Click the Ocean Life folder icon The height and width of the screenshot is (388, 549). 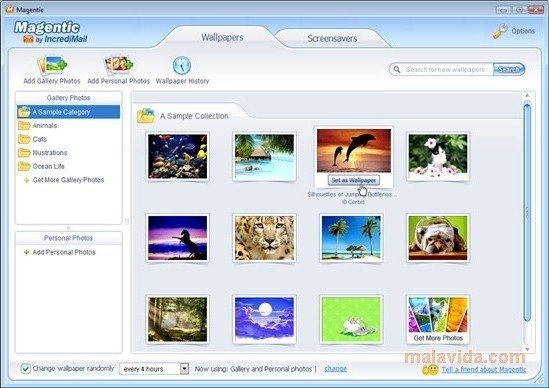click(x=24, y=166)
